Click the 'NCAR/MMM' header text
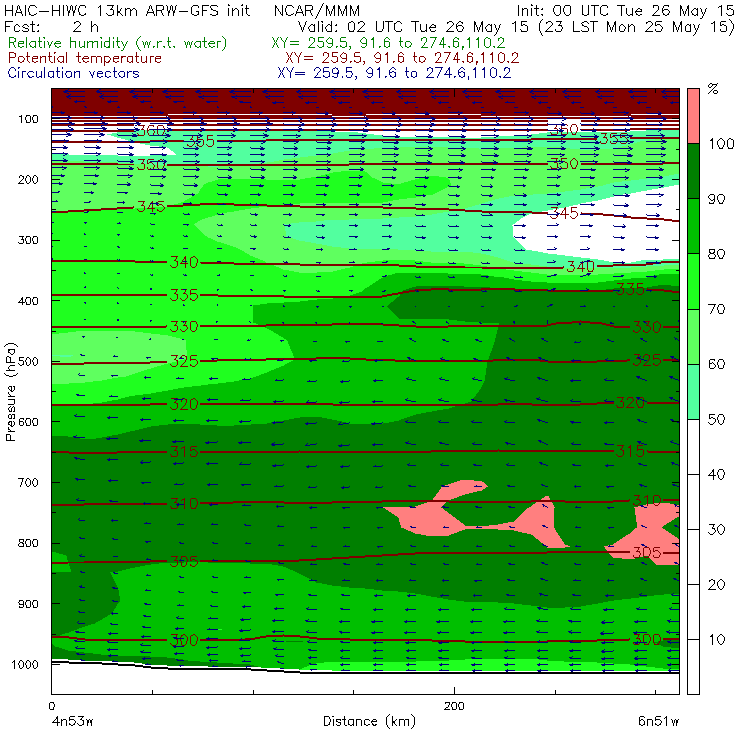Screen dimensions: 740x740 [317, 11]
